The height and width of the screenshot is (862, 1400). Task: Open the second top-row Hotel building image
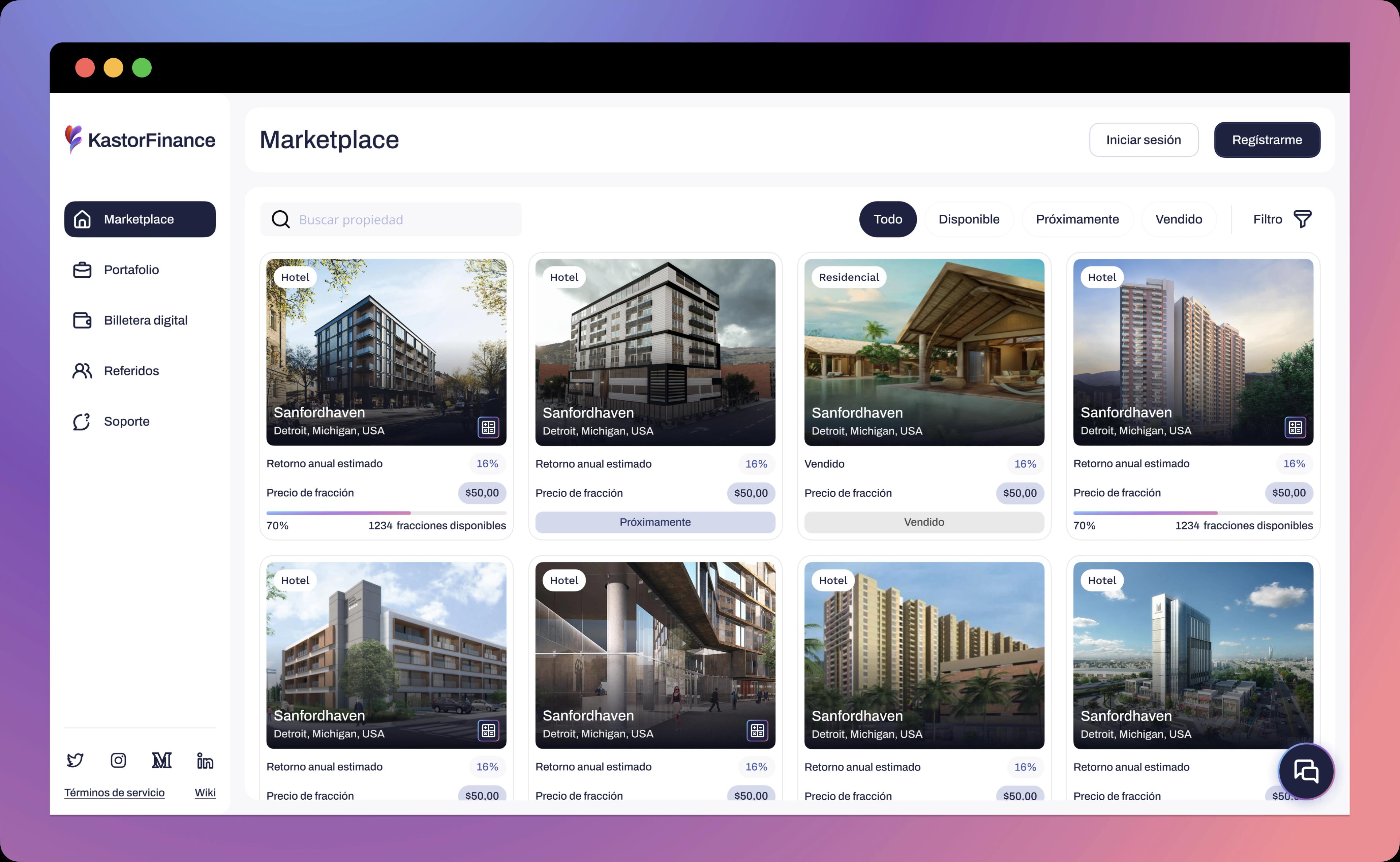pos(655,352)
